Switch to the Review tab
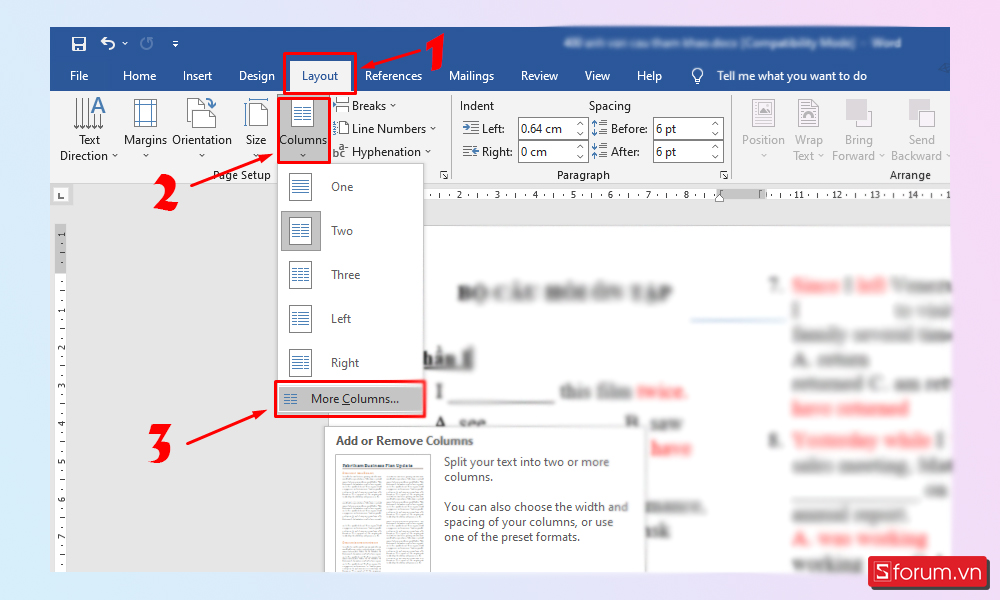Viewport: 1000px width, 600px height. click(x=539, y=76)
